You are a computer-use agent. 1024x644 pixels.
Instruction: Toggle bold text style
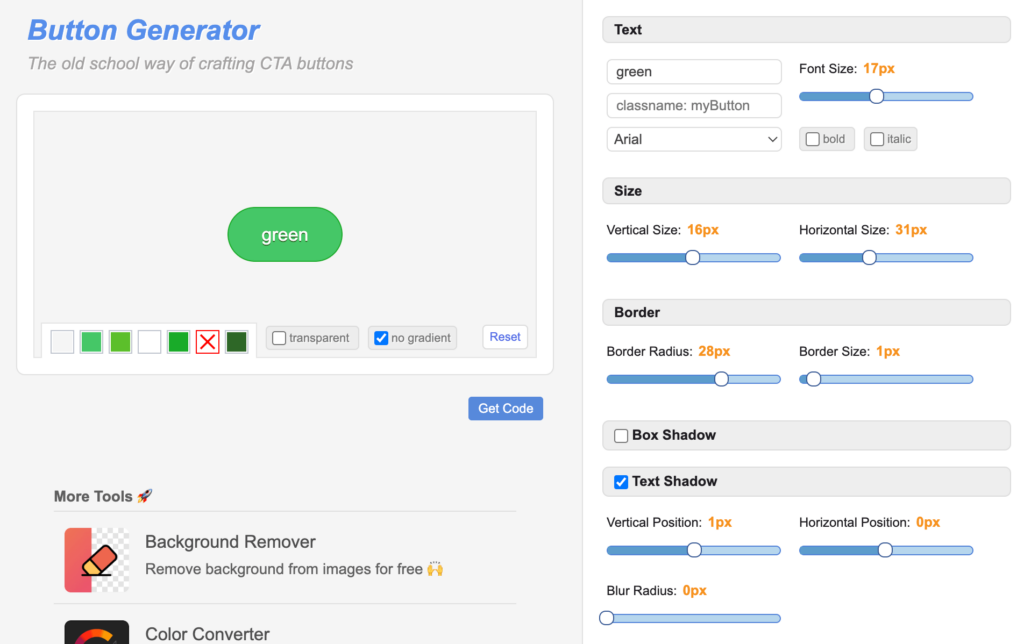(x=813, y=139)
